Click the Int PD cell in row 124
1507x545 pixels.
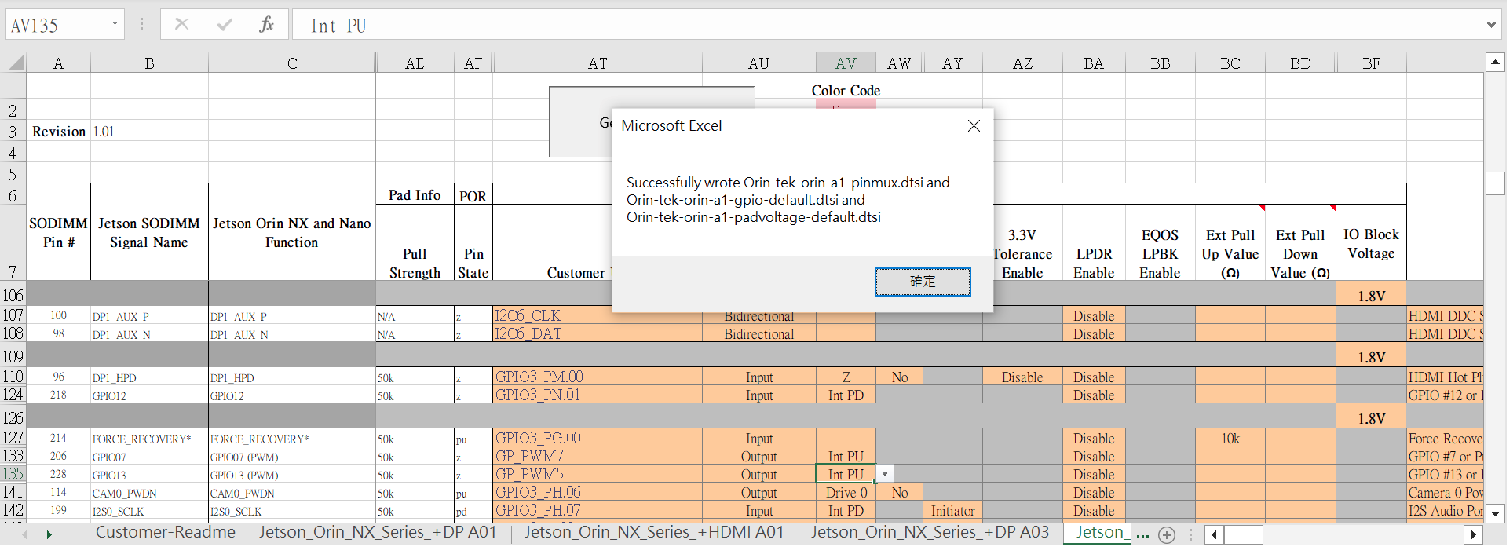tap(846, 395)
